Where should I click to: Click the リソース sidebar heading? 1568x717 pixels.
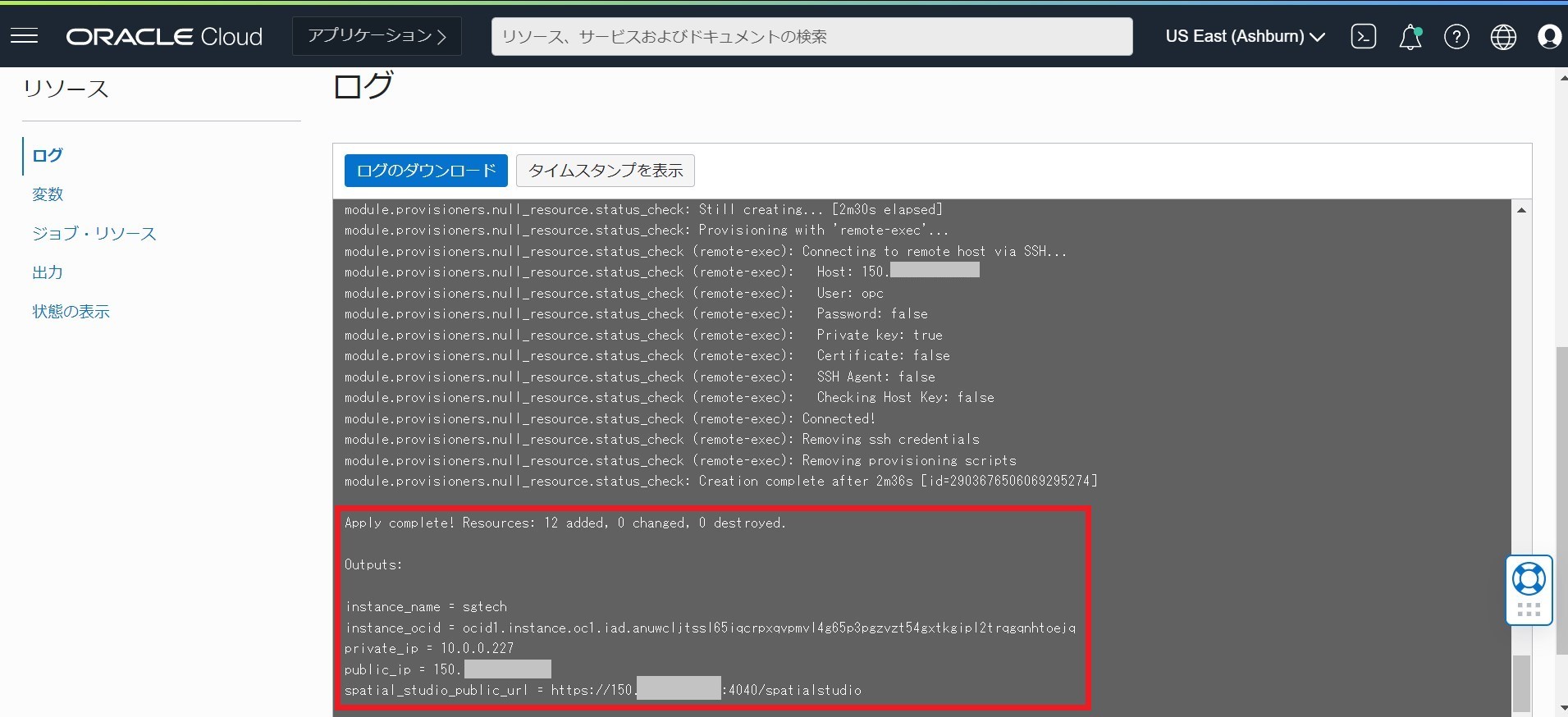66,89
